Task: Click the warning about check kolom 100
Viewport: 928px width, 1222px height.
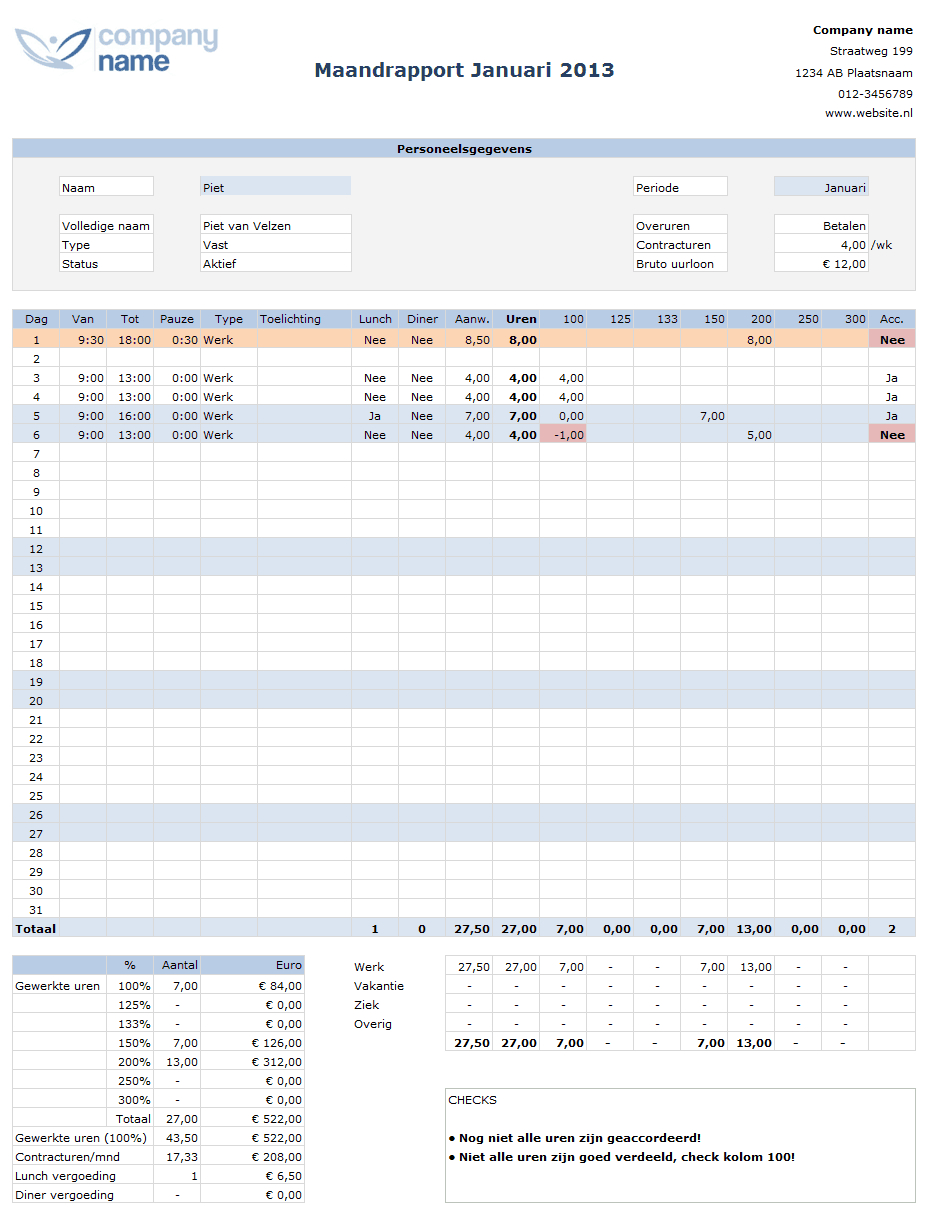Action: point(622,1156)
